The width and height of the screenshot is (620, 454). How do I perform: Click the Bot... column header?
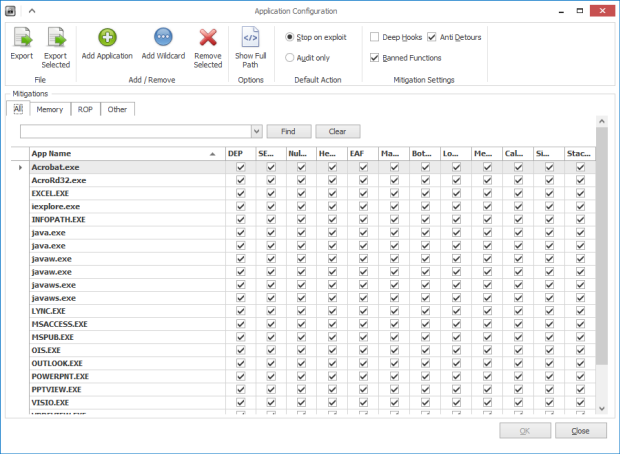point(425,153)
